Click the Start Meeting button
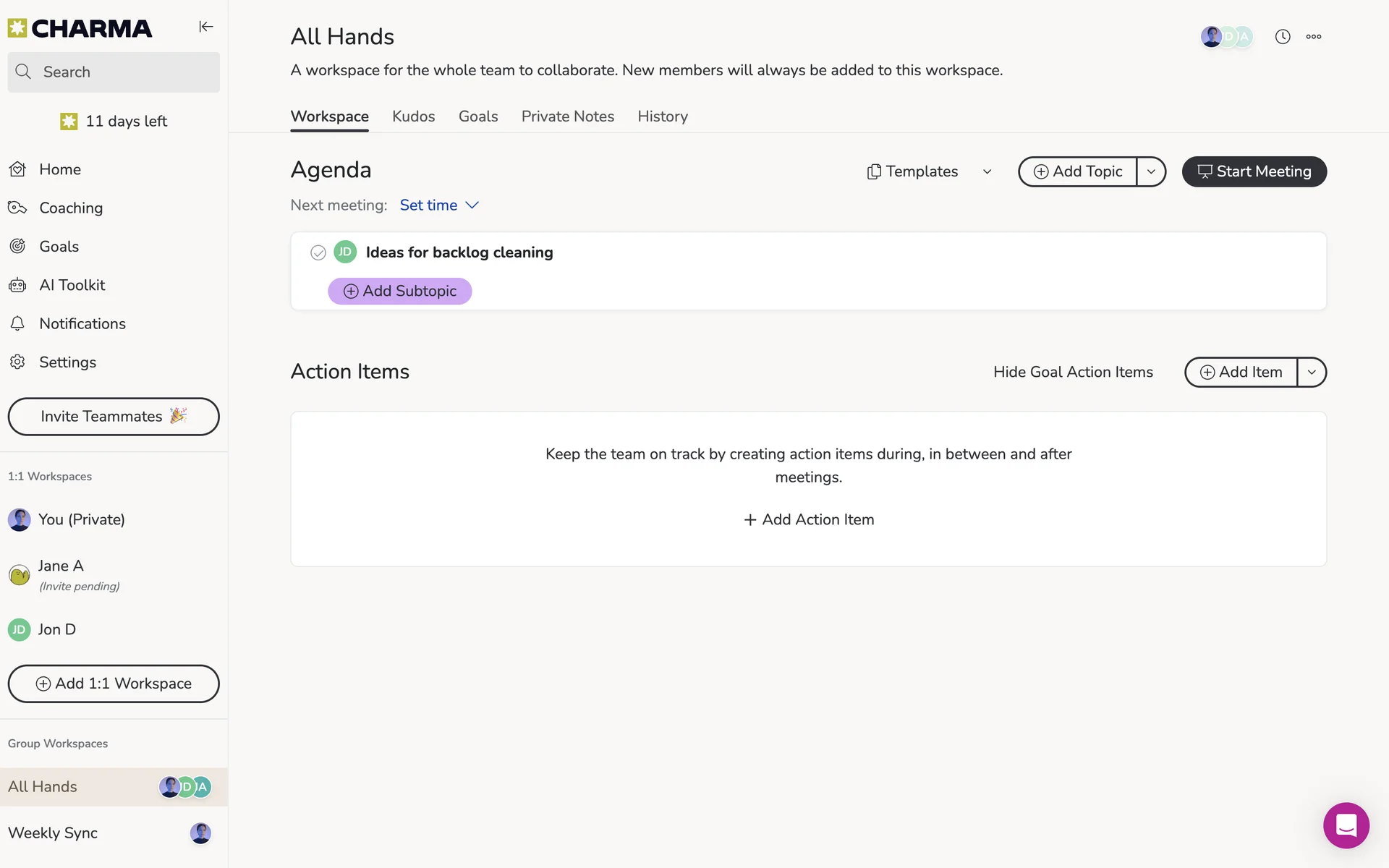1389x868 pixels. pos(1254,171)
